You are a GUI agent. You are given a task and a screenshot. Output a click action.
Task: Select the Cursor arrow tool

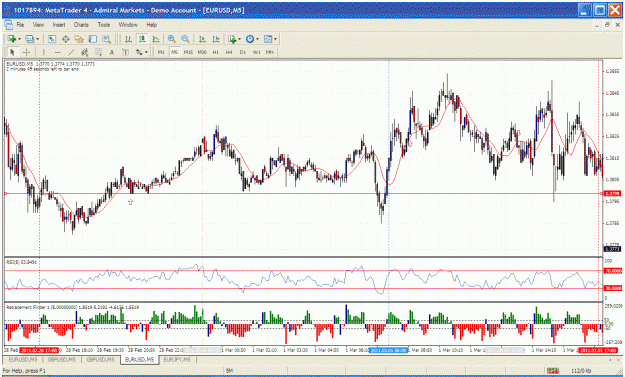click(12, 52)
